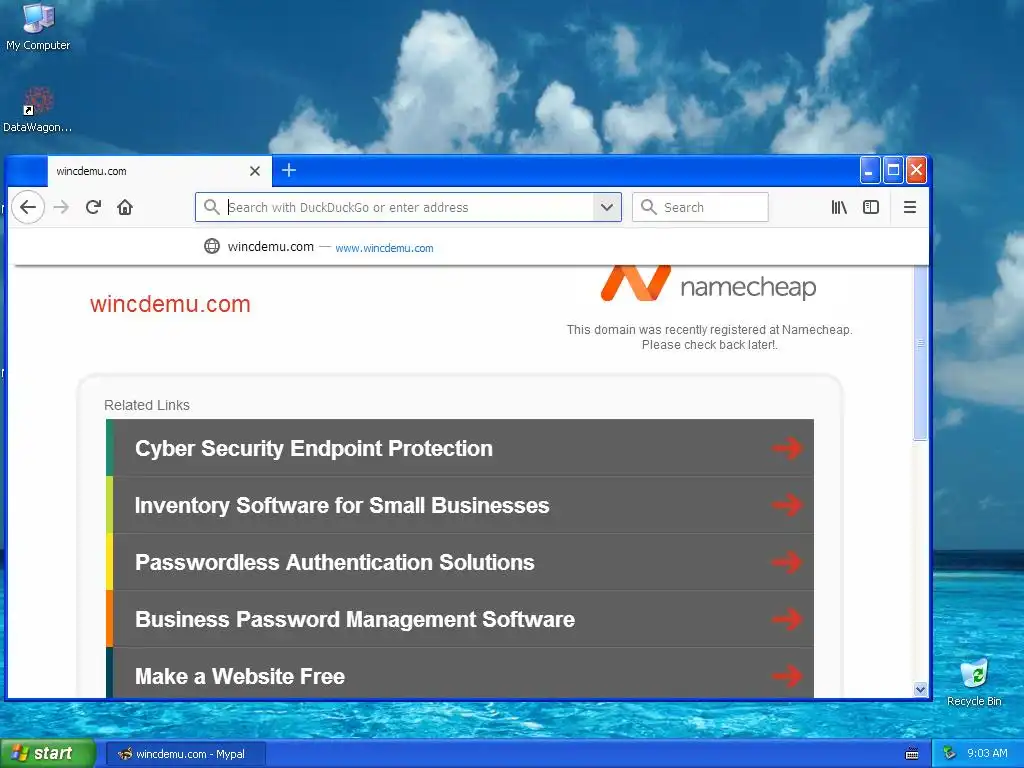
Task: Select the Recycle Bin icon
Action: pyautogui.click(x=974, y=682)
